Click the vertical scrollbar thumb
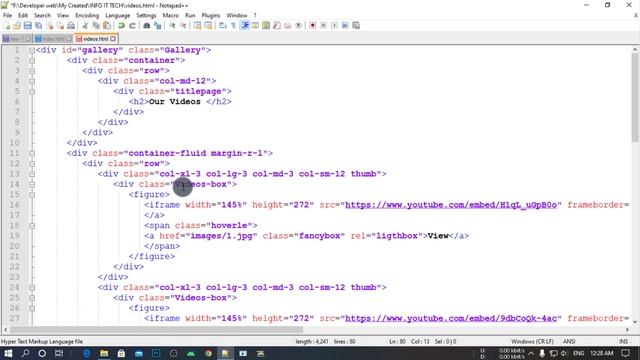Image resolution: width=640 pixels, height=360 pixels. [635, 98]
